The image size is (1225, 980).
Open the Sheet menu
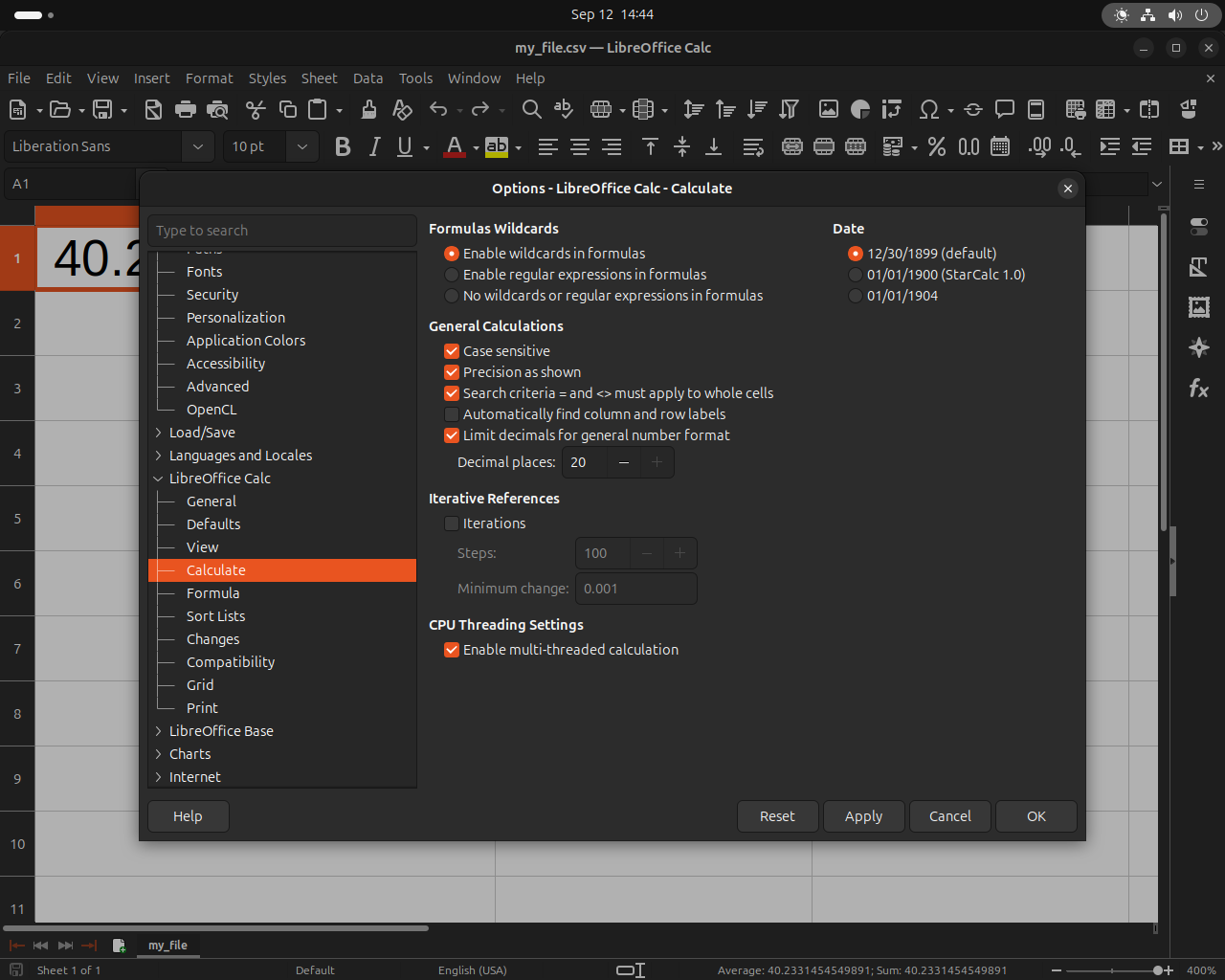pyautogui.click(x=319, y=78)
